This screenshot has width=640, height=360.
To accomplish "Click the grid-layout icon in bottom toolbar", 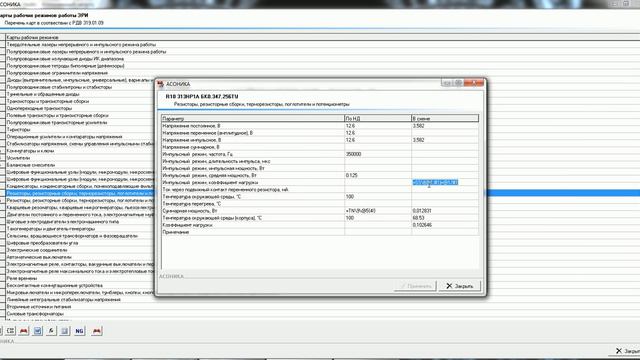I will [11, 331].
